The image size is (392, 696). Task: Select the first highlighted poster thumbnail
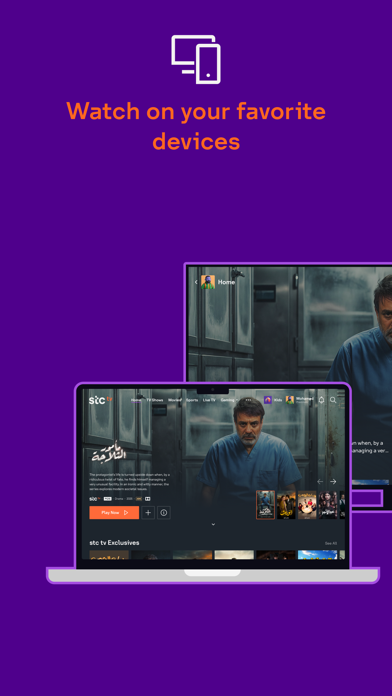pyautogui.click(x=265, y=505)
